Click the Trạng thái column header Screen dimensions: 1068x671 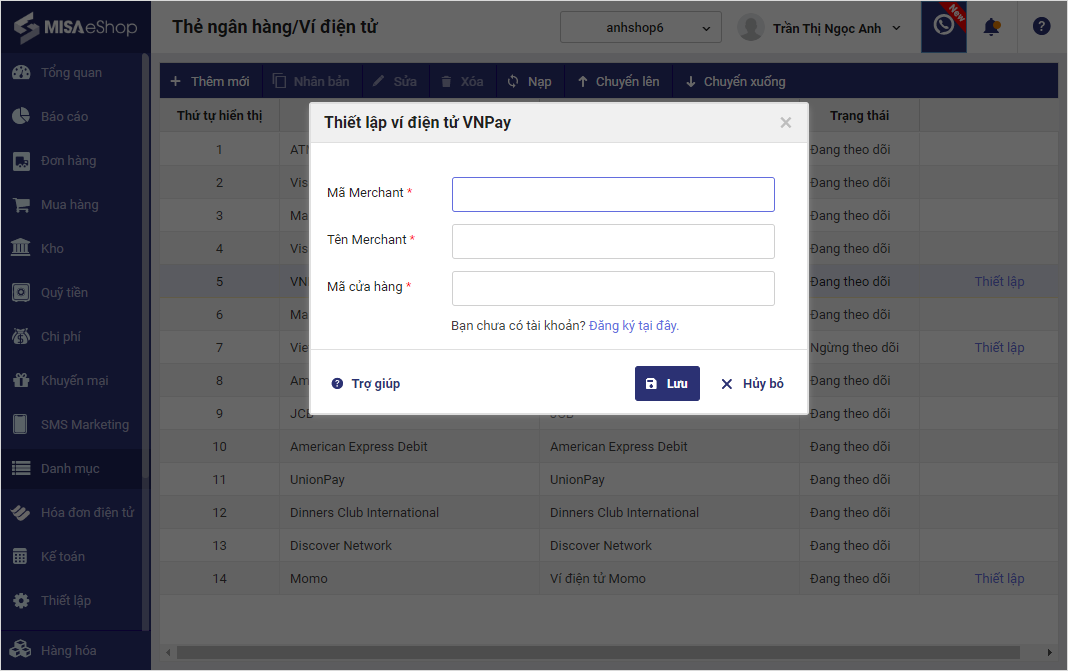pyautogui.click(x=859, y=116)
